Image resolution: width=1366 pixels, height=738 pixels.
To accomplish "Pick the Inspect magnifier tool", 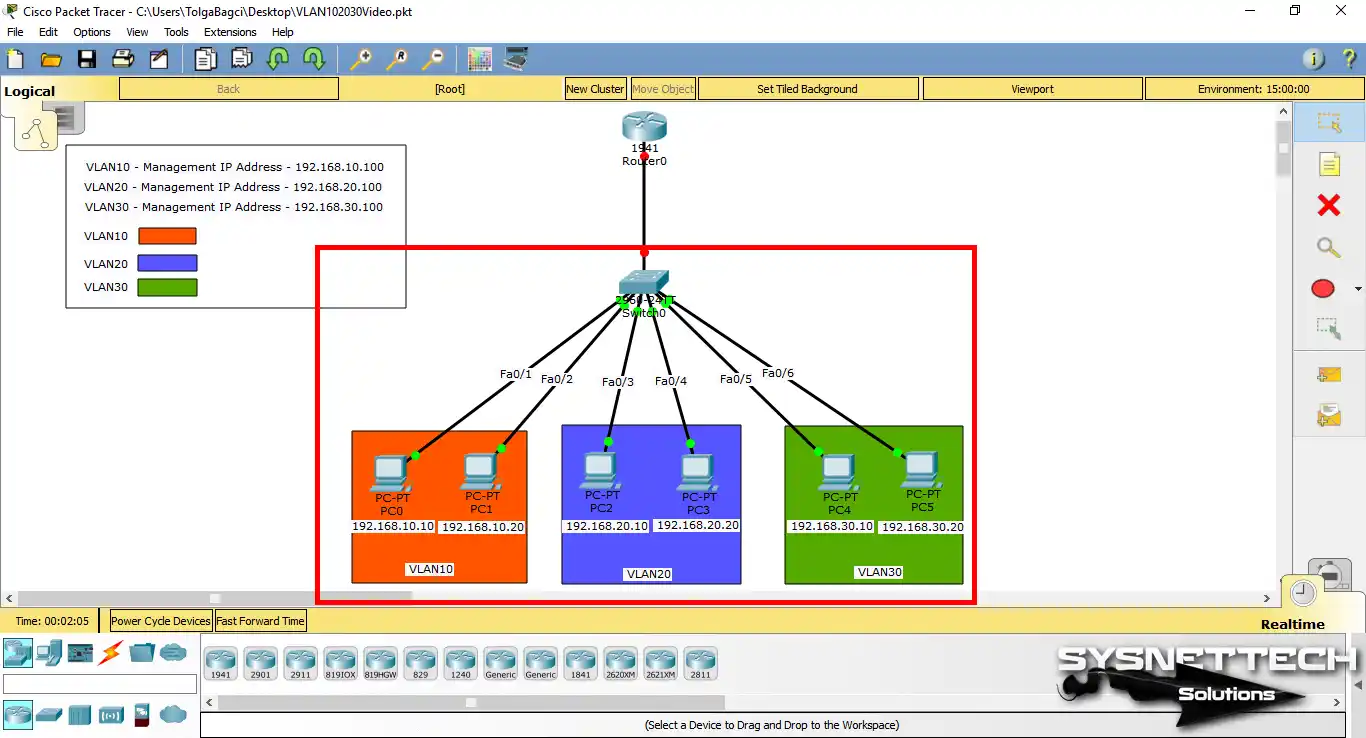I will pyautogui.click(x=1328, y=248).
